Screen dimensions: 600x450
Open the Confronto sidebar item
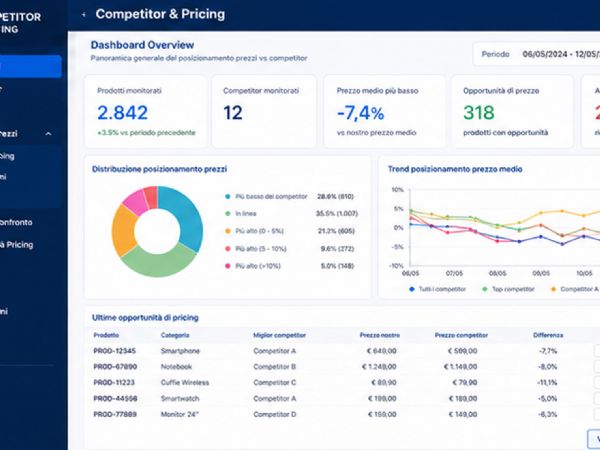(16, 222)
